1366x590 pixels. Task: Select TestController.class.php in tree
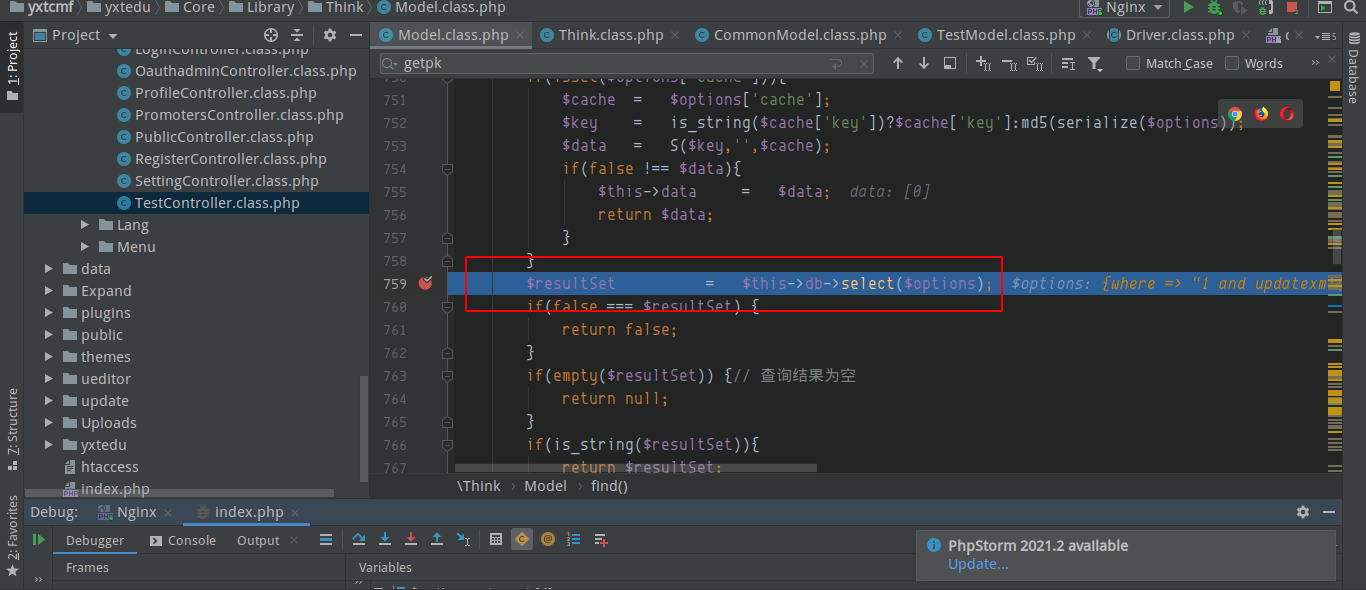(x=196, y=203)
